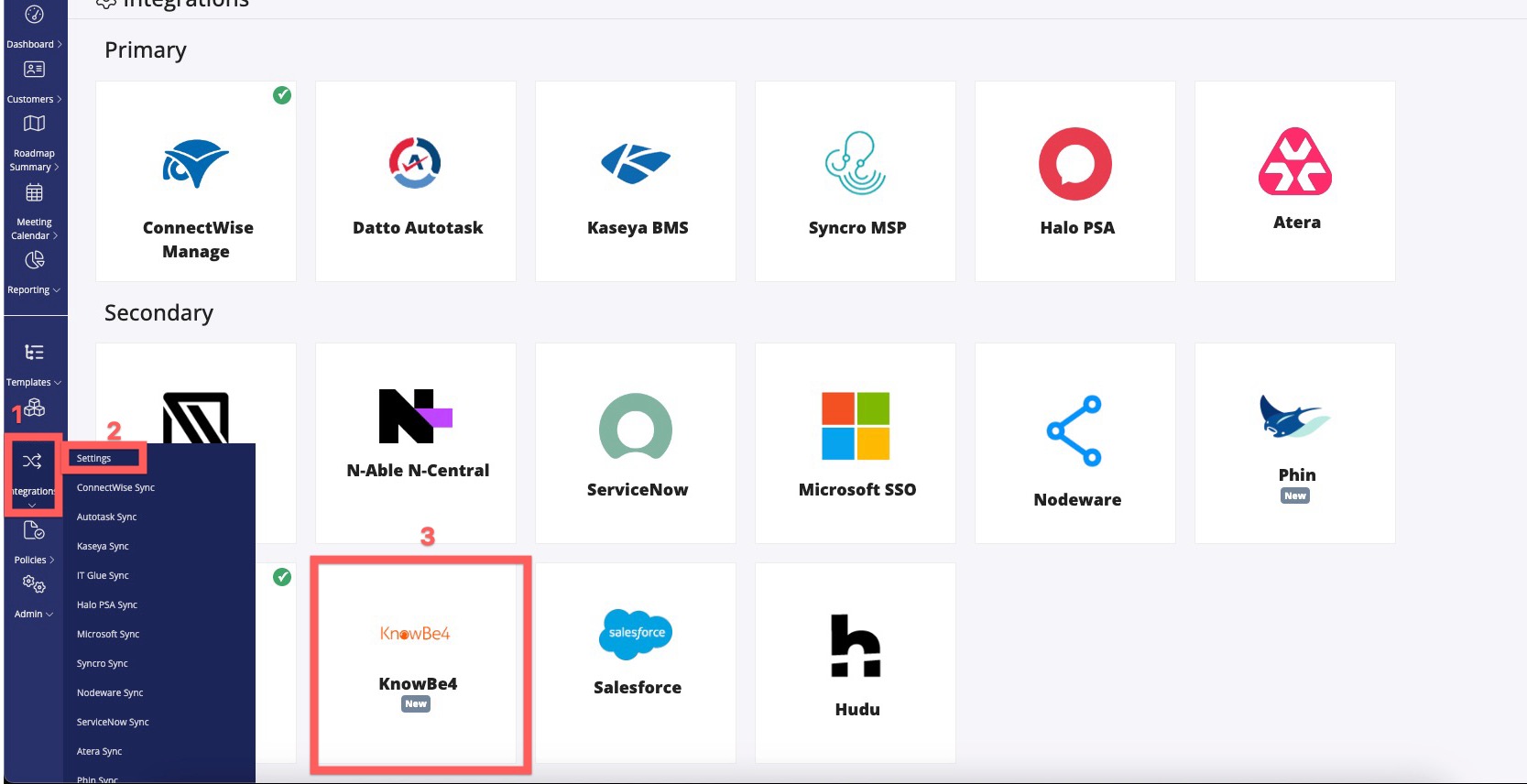Click the KnowBe4 orange logo
Image resolution: width=1527 pixels, height=784 pixels.
(x=416, y=633)
